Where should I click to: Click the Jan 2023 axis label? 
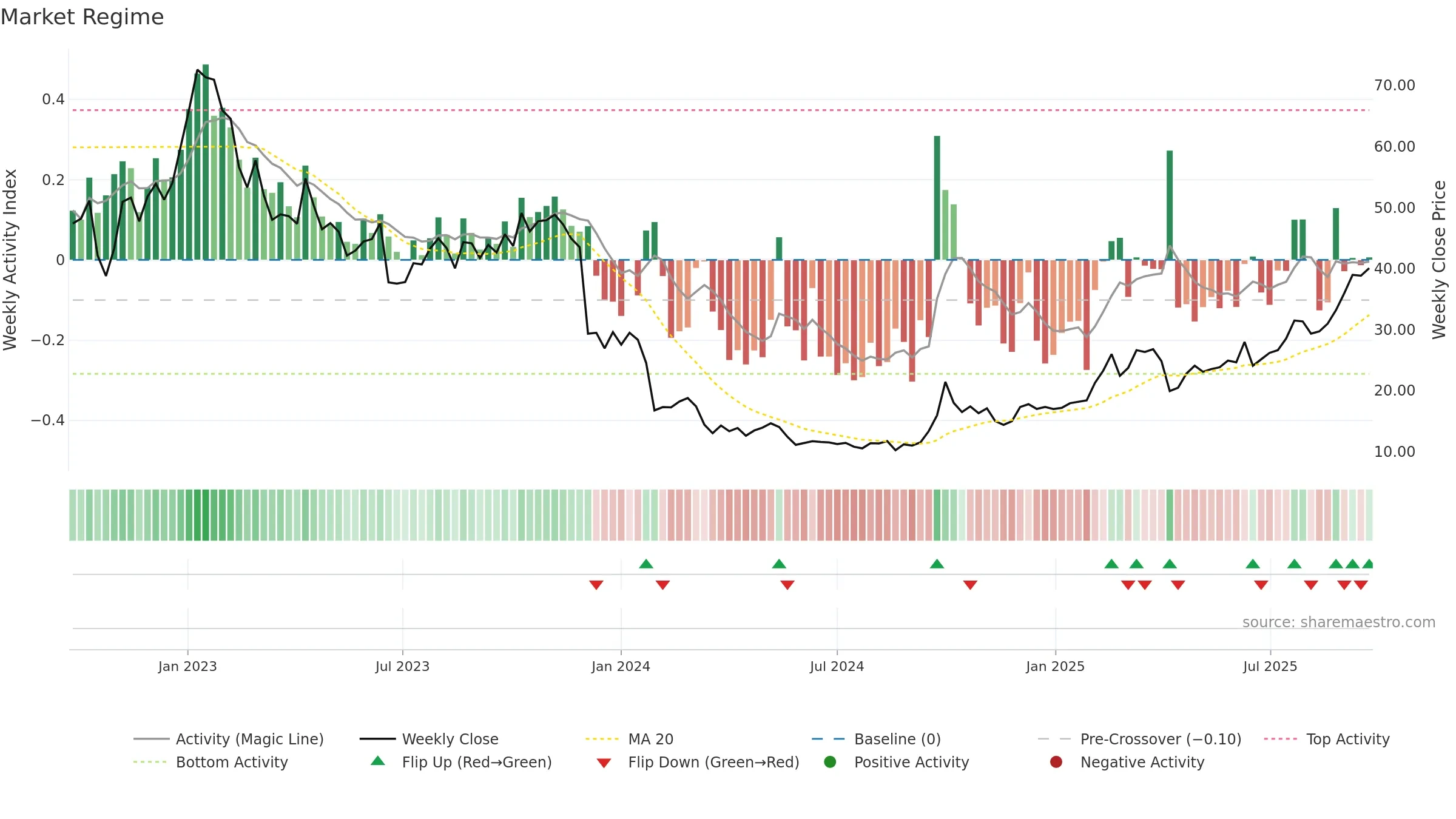click(187, 666)
